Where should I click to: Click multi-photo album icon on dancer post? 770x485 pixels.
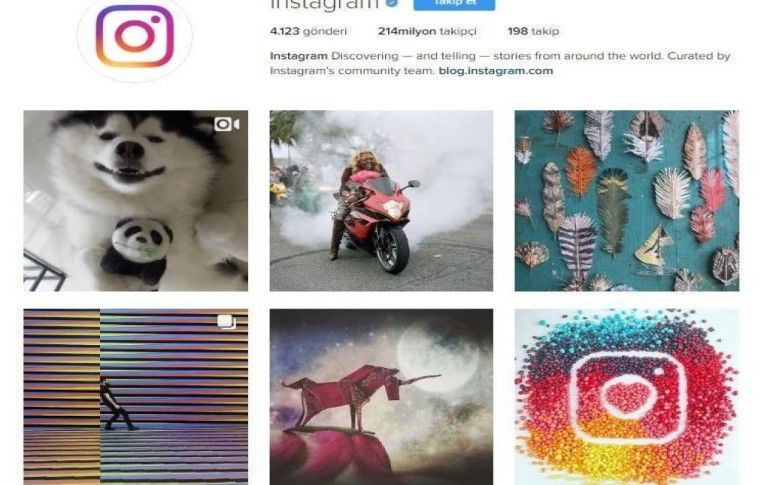tap(226, 322)
